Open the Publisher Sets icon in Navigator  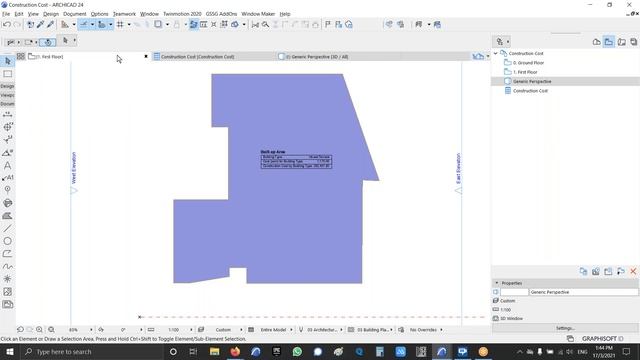coord(633,42)
